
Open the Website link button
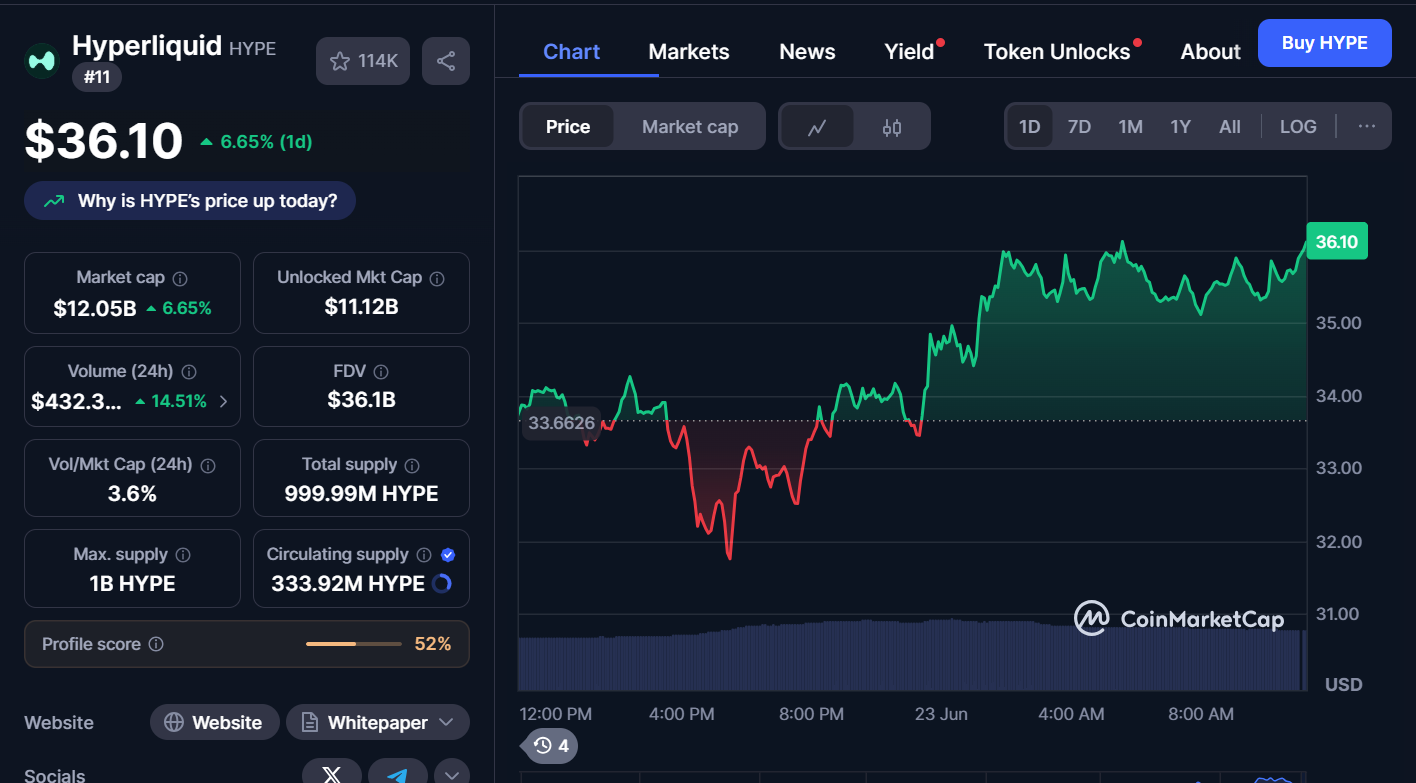[x=213, y=723]
